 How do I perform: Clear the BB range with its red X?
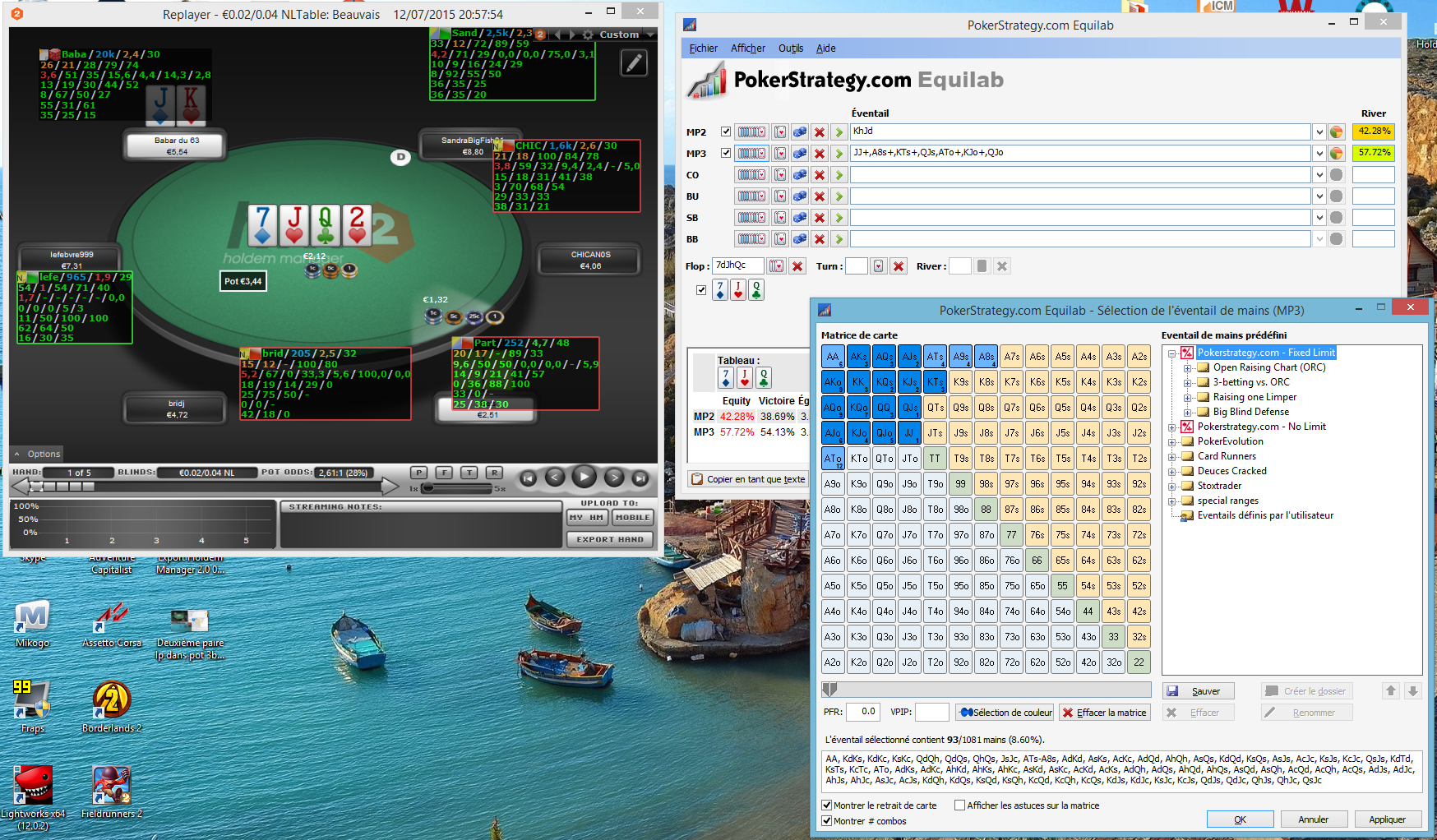[x=820, y=239]
